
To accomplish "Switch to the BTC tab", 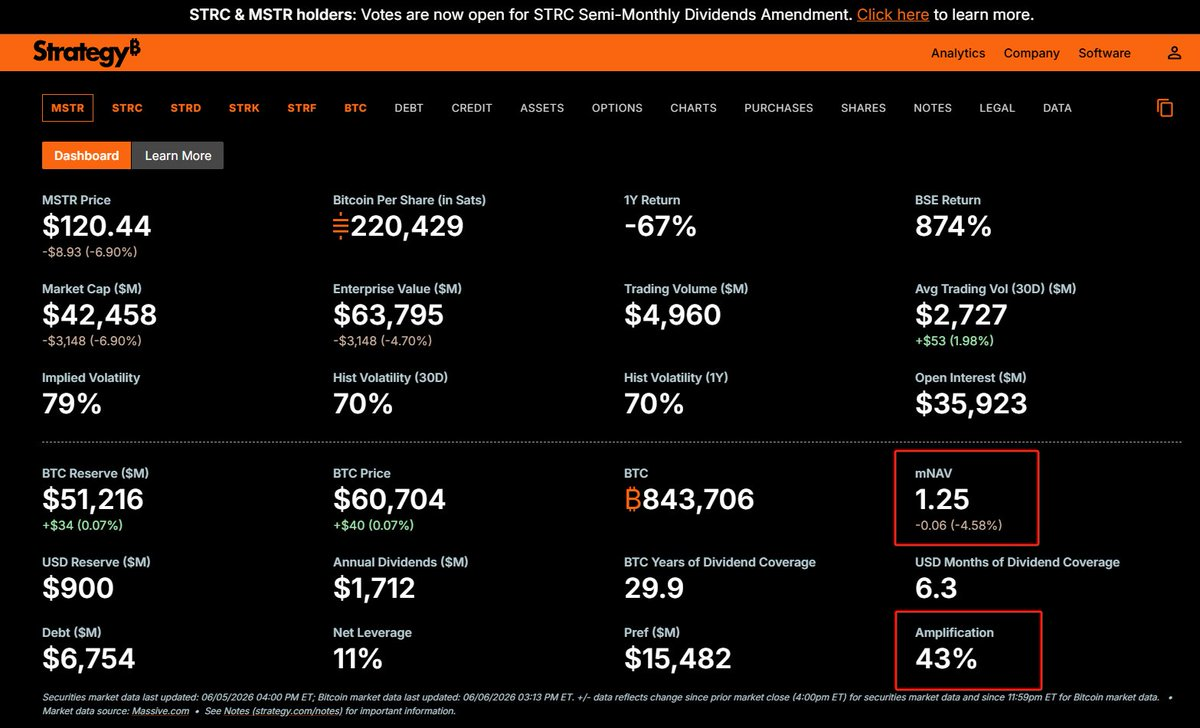I will pos(355,108).
